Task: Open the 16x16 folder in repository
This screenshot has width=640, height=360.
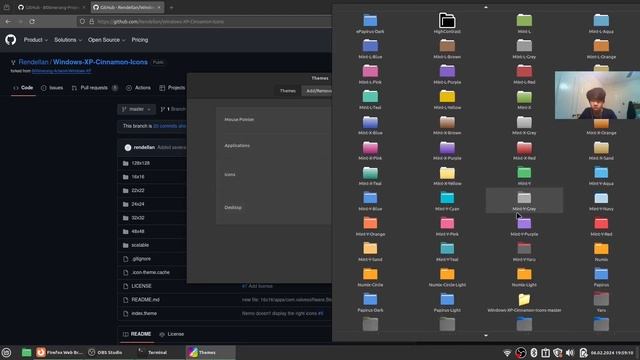Action: [x=138, y=177]
